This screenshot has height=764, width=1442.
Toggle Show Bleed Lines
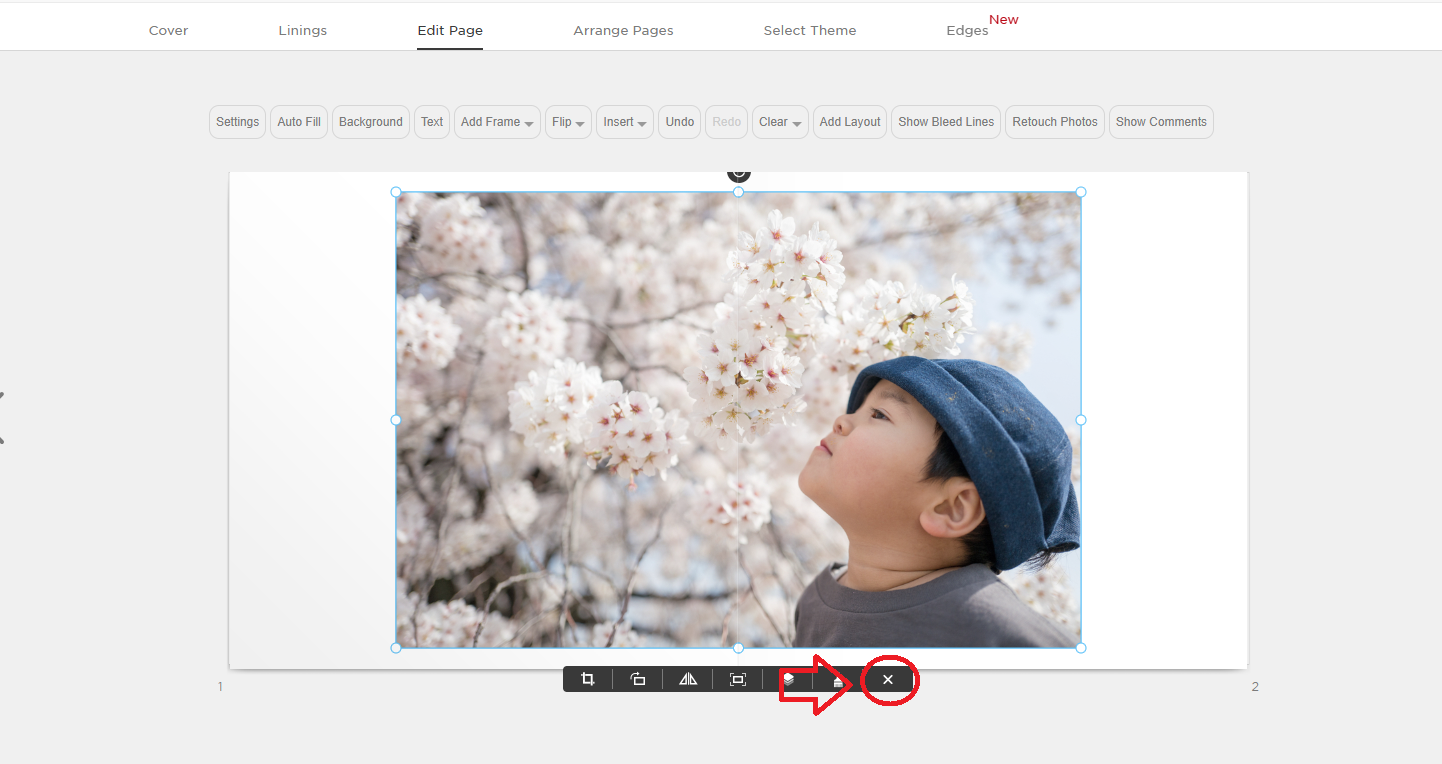(x=946, y=122)
